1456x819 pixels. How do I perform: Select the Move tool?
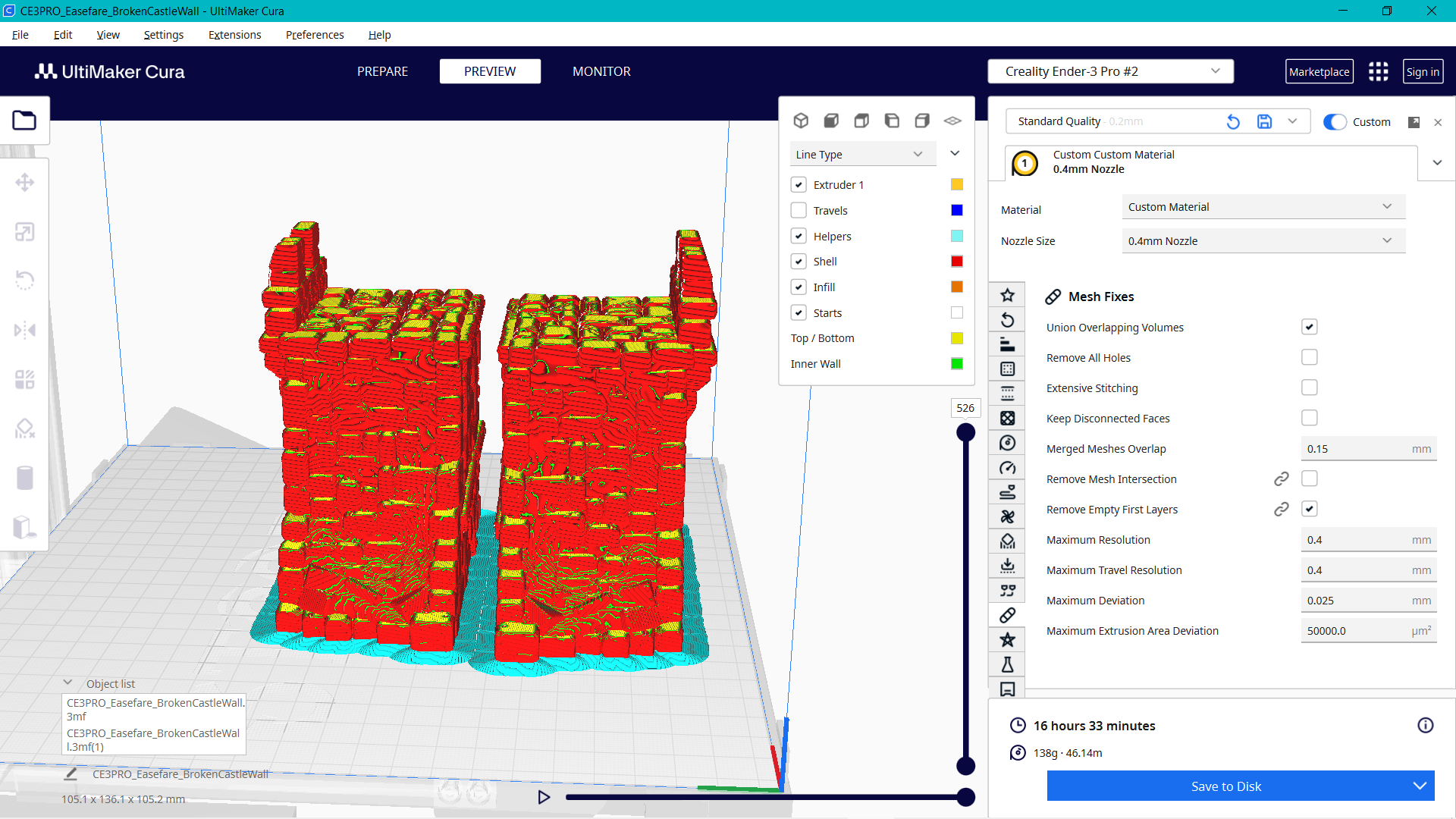click(25, 182)
